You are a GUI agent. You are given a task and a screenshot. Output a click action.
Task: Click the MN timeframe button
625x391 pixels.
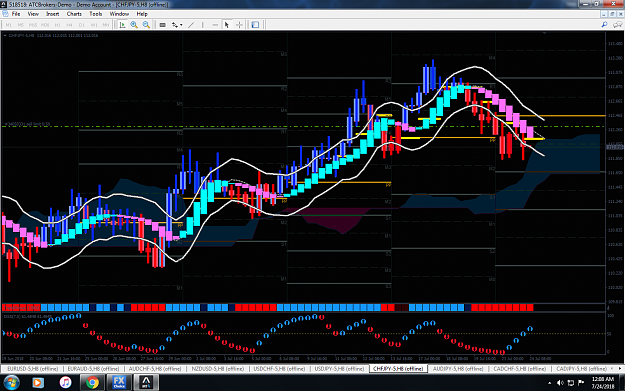pyautogui.click(x=106, y=25)
